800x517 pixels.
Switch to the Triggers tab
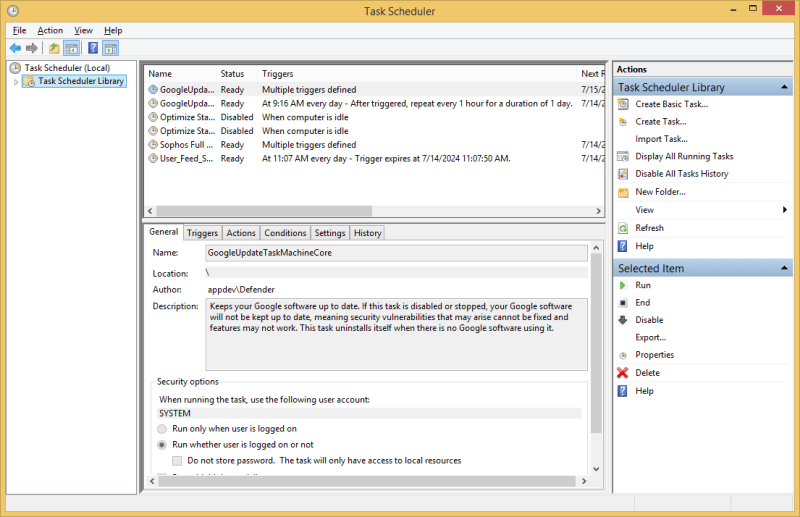[202, 233]
